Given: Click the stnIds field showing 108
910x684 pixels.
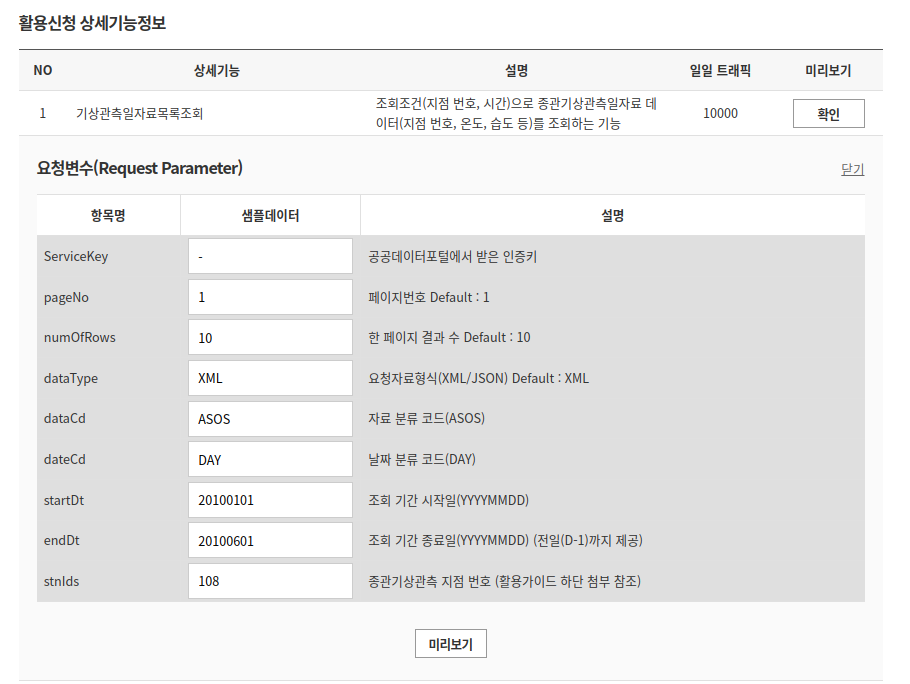Looking at the screenshot, I should click(x=270, y=581).
